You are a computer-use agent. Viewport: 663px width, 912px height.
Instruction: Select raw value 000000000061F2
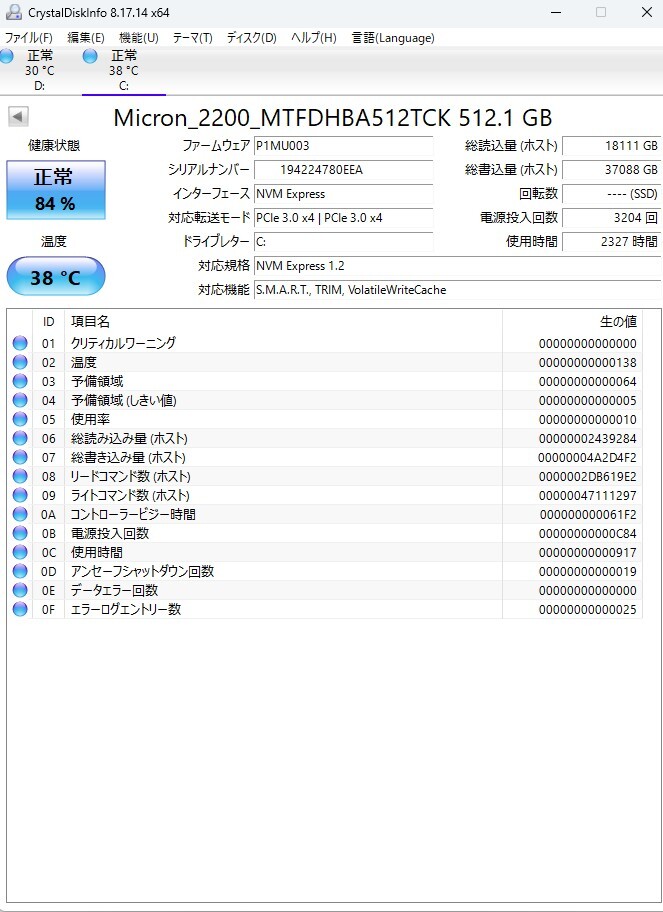point(588,515)
